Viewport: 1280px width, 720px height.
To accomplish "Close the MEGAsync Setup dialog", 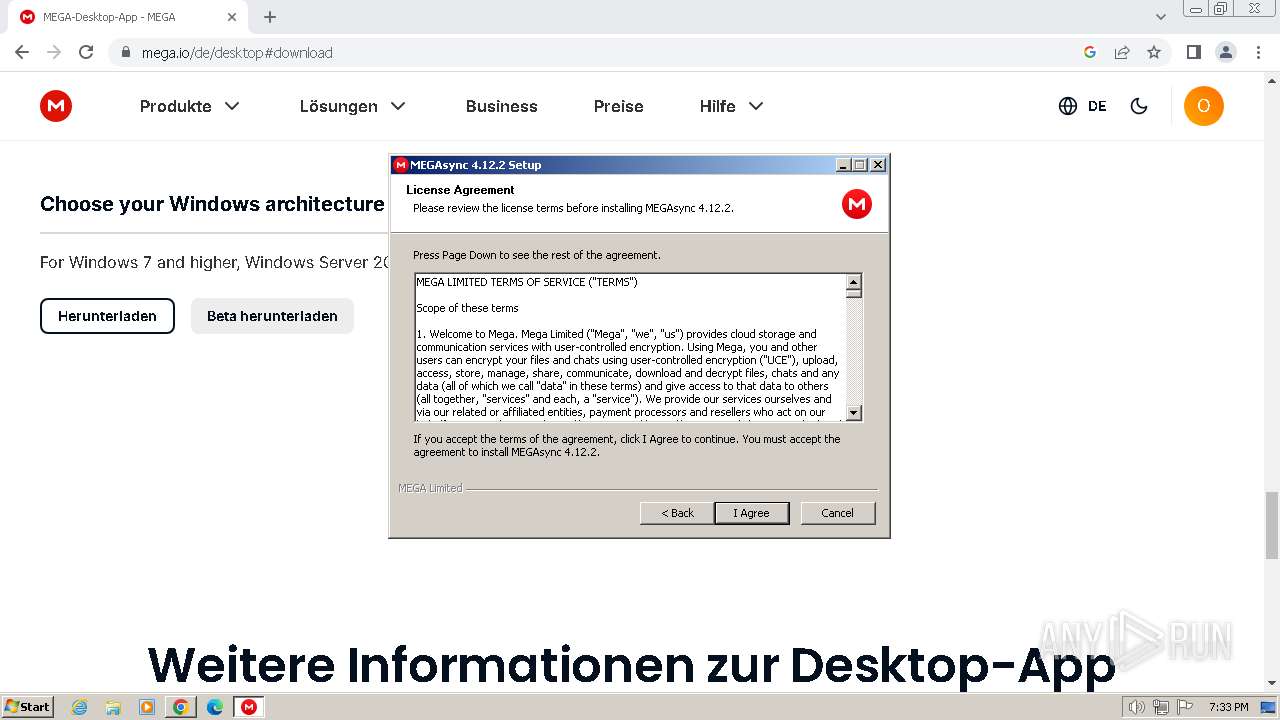I will [x=878, y=165].
